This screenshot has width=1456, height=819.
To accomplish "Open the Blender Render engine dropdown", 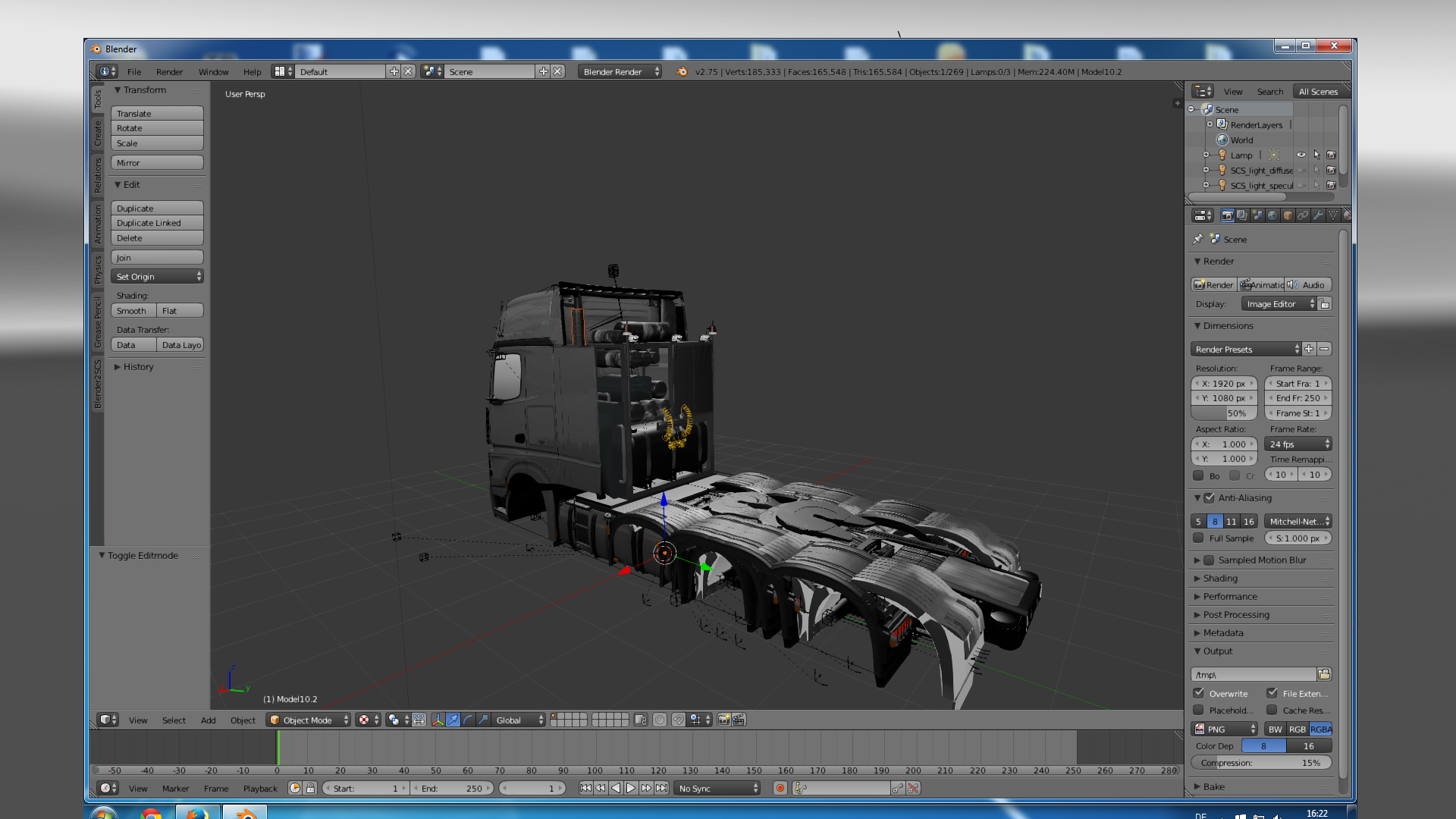I will click(620, 71).
